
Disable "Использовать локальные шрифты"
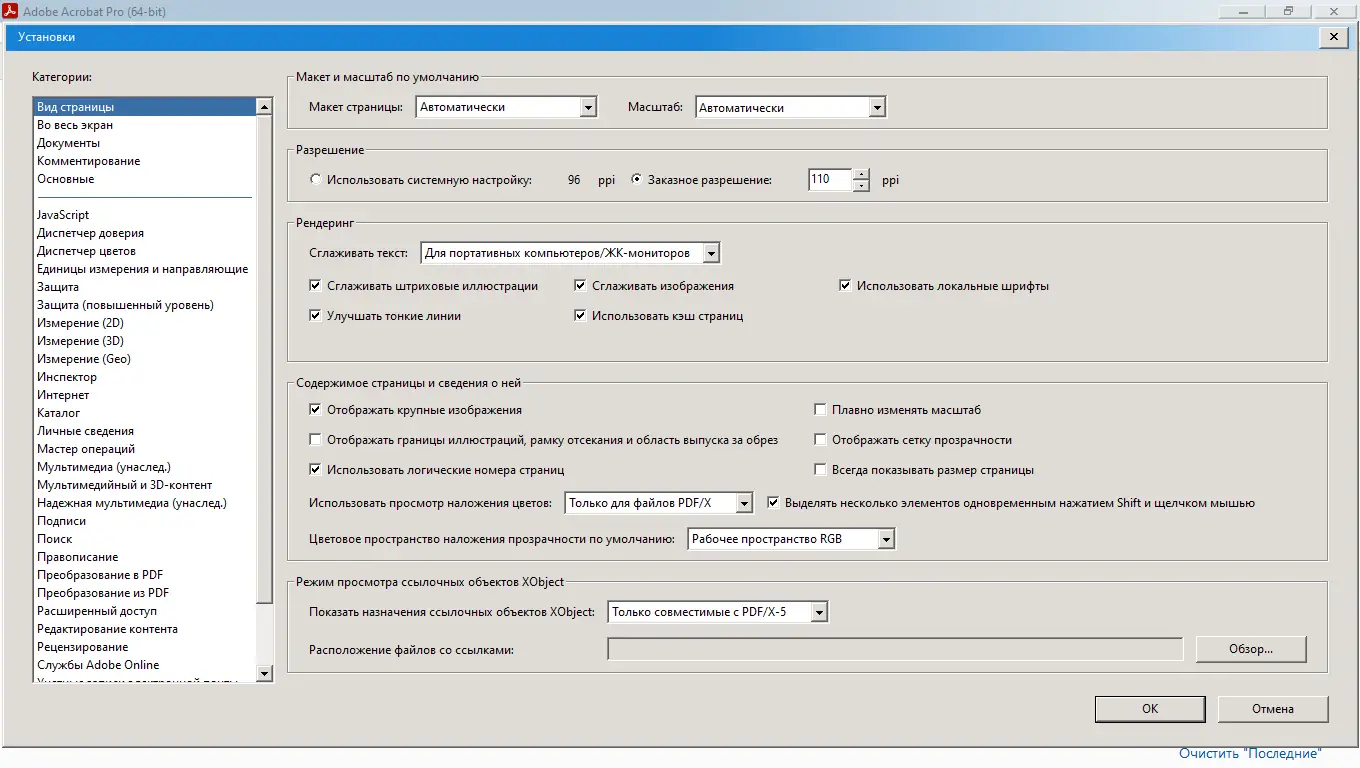click(845, 285)
